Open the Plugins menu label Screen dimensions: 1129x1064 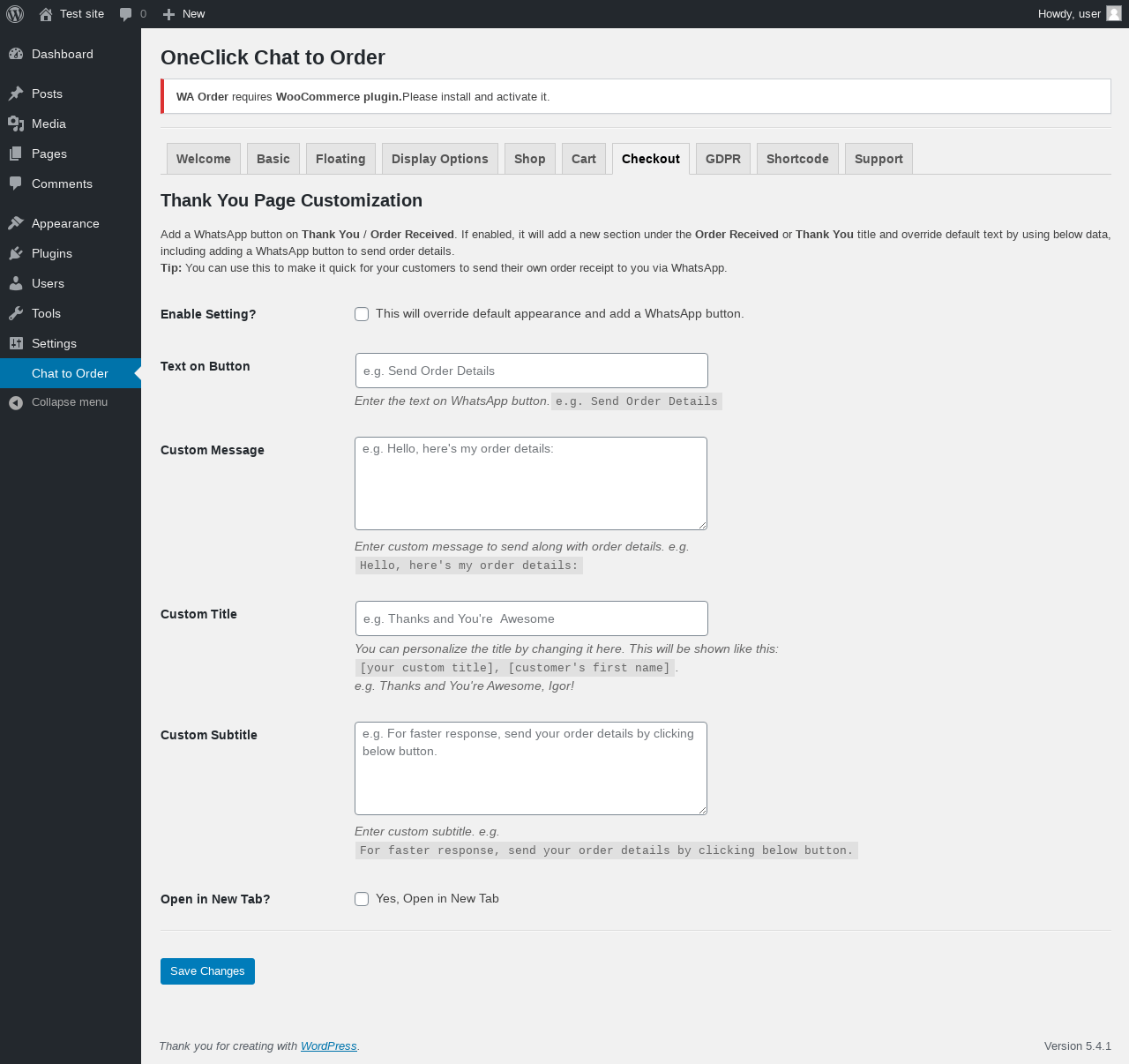pos(52,253)
